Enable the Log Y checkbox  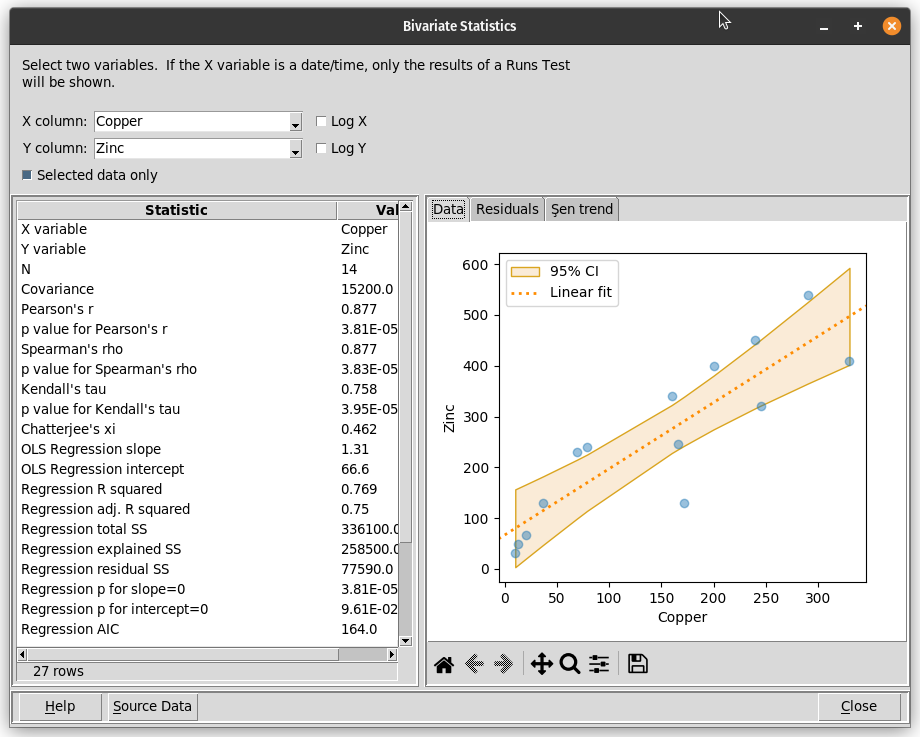(x=322, y=149)
